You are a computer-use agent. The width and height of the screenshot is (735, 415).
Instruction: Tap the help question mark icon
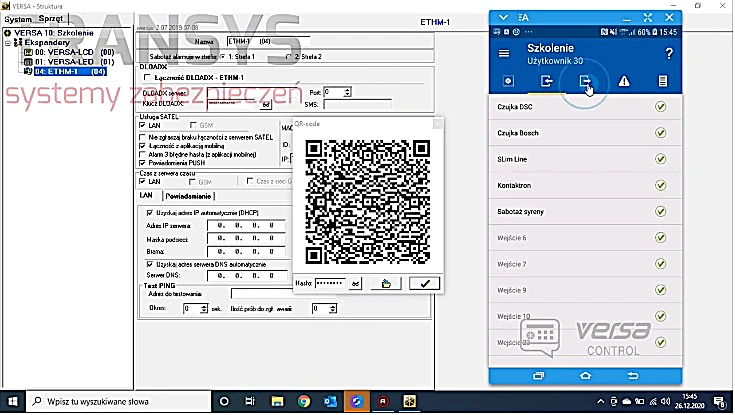point(669,53)
